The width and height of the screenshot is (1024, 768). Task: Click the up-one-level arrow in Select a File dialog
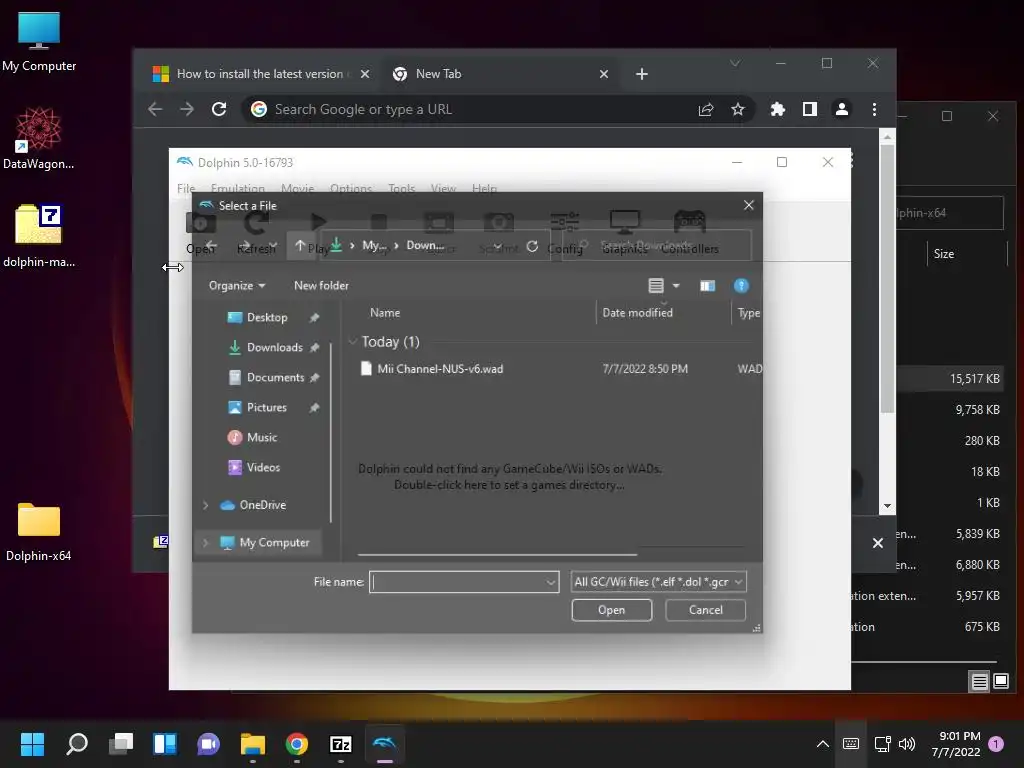300,246
